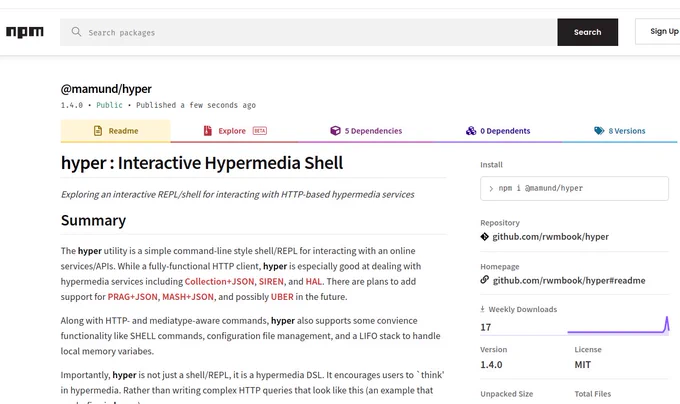The image size is (680, 404).
Task: Open the github.com/rwmbook/hyper#readme homepage link
Action: [x=569, y=280]
